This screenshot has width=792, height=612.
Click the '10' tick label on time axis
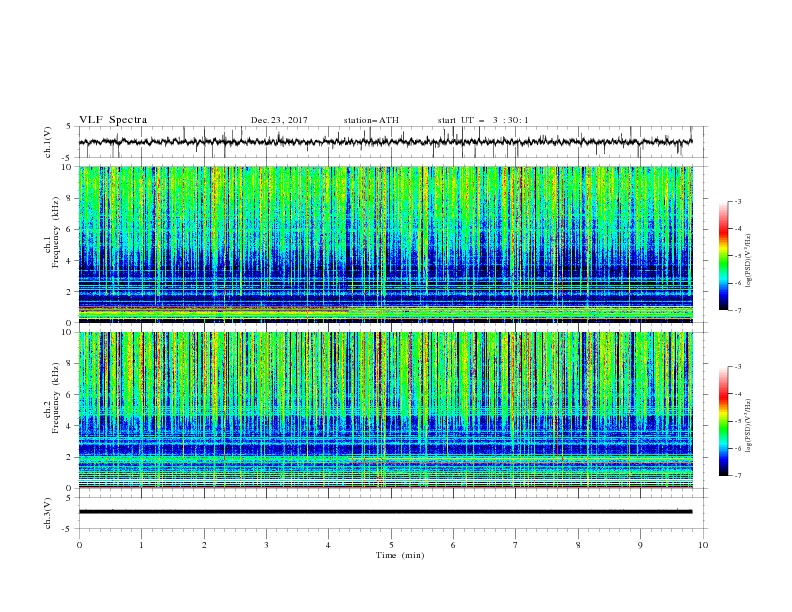[x=703, y=545]
